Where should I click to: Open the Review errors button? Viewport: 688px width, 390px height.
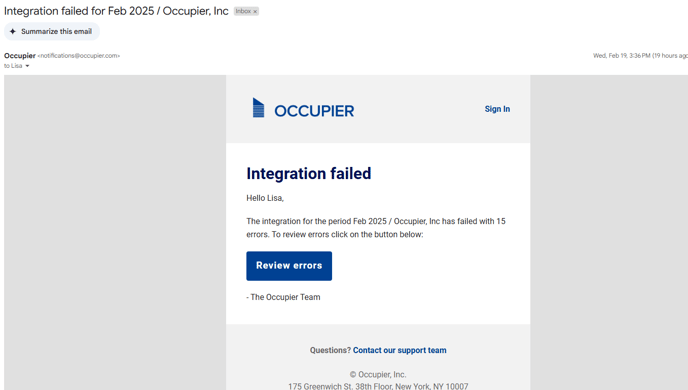289,266
